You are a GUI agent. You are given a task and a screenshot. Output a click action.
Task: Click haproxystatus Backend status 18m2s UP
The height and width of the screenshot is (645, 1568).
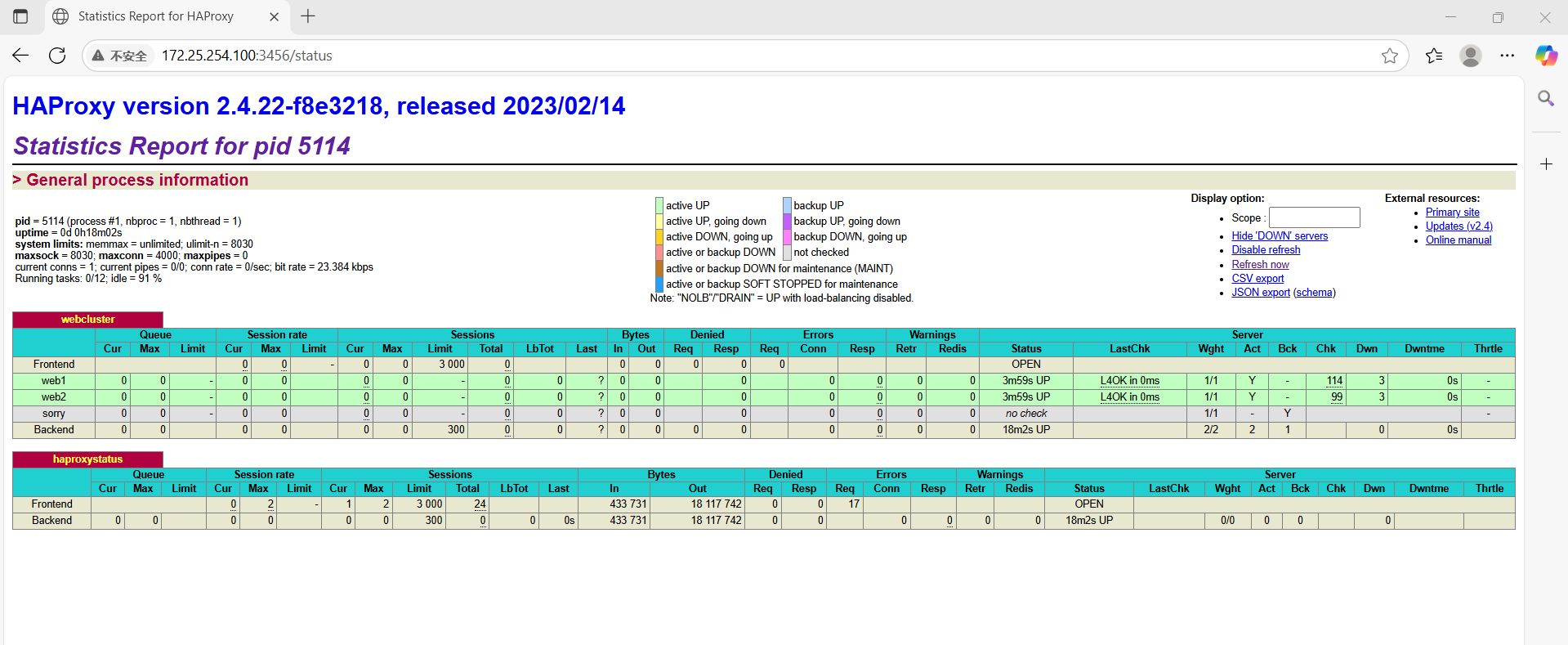(x=1088, y=521)
